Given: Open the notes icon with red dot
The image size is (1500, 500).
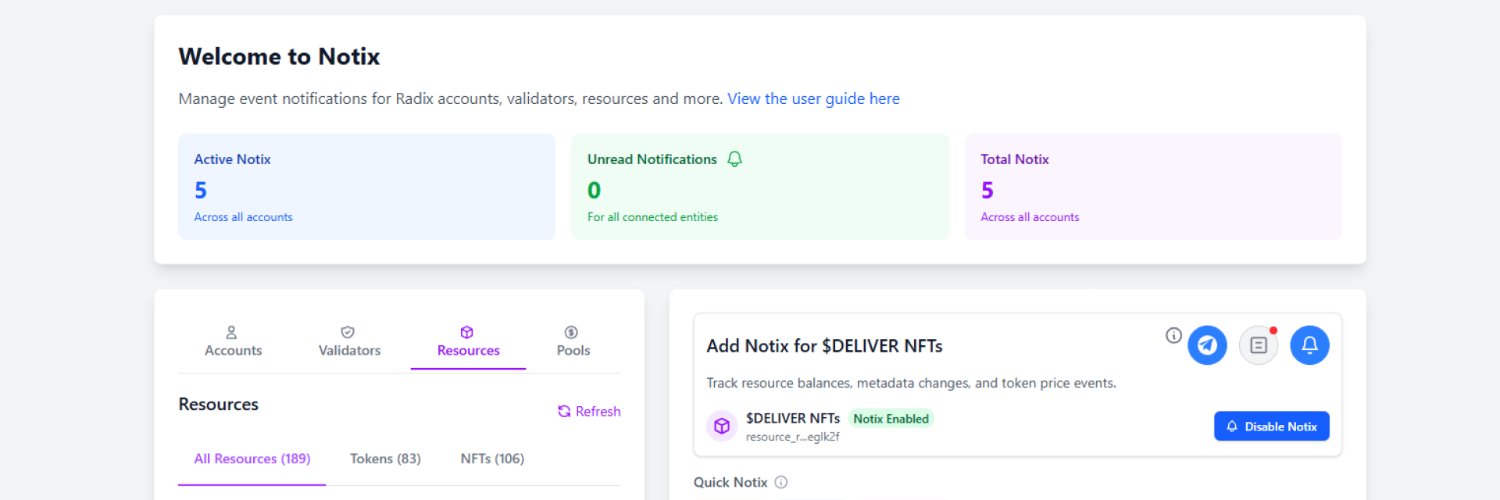Looking at the screenshot, I should pos(1259,345).
